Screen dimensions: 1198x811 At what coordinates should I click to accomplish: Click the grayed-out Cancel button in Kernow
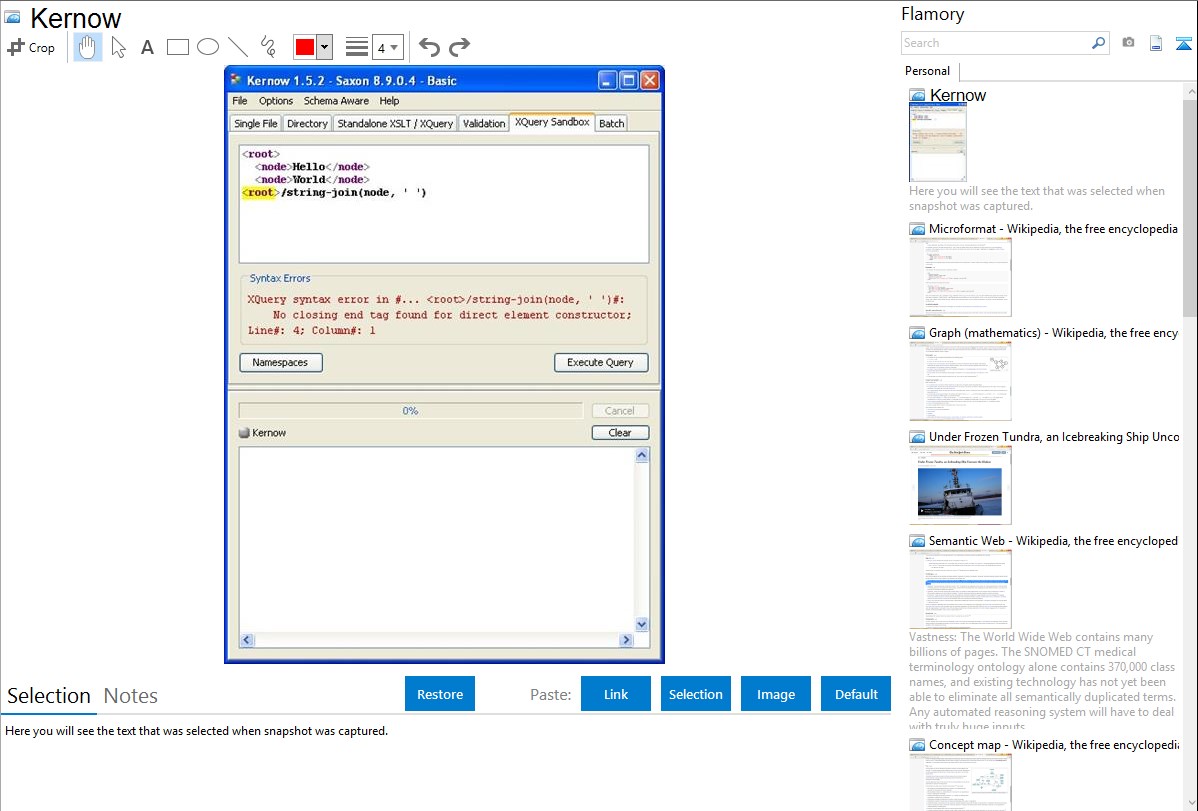point(620,410)
